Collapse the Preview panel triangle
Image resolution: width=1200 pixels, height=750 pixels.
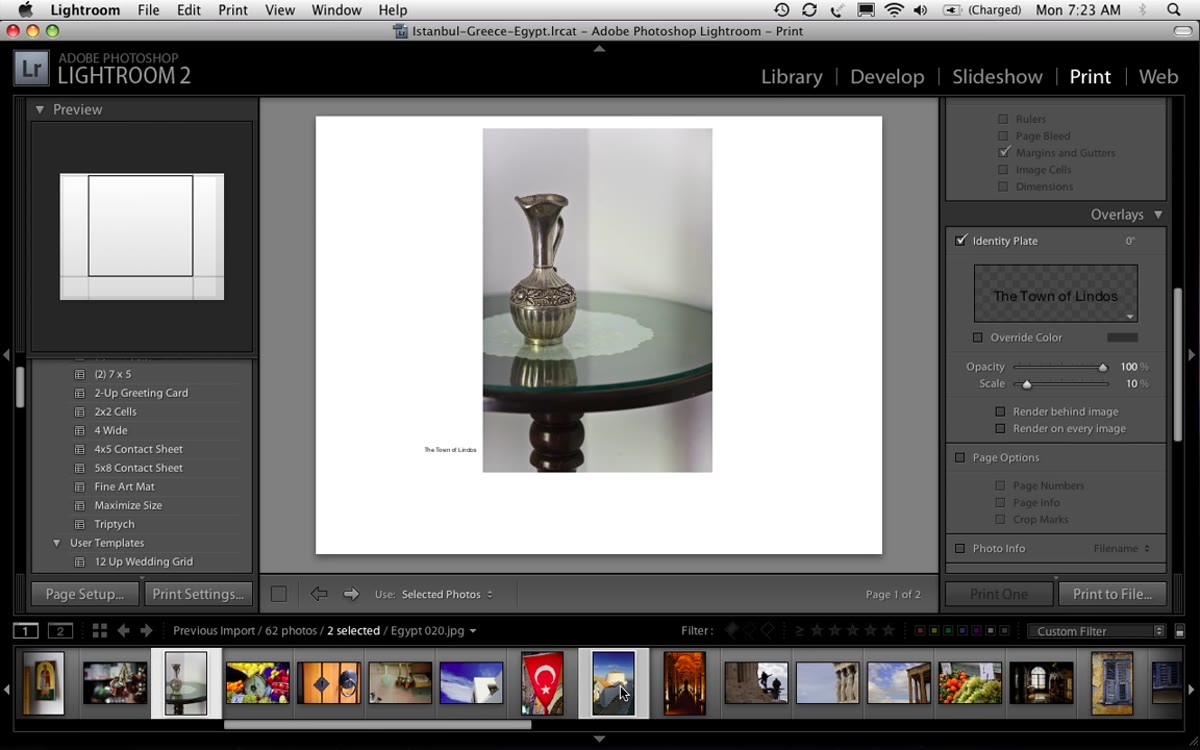(40, 110)
